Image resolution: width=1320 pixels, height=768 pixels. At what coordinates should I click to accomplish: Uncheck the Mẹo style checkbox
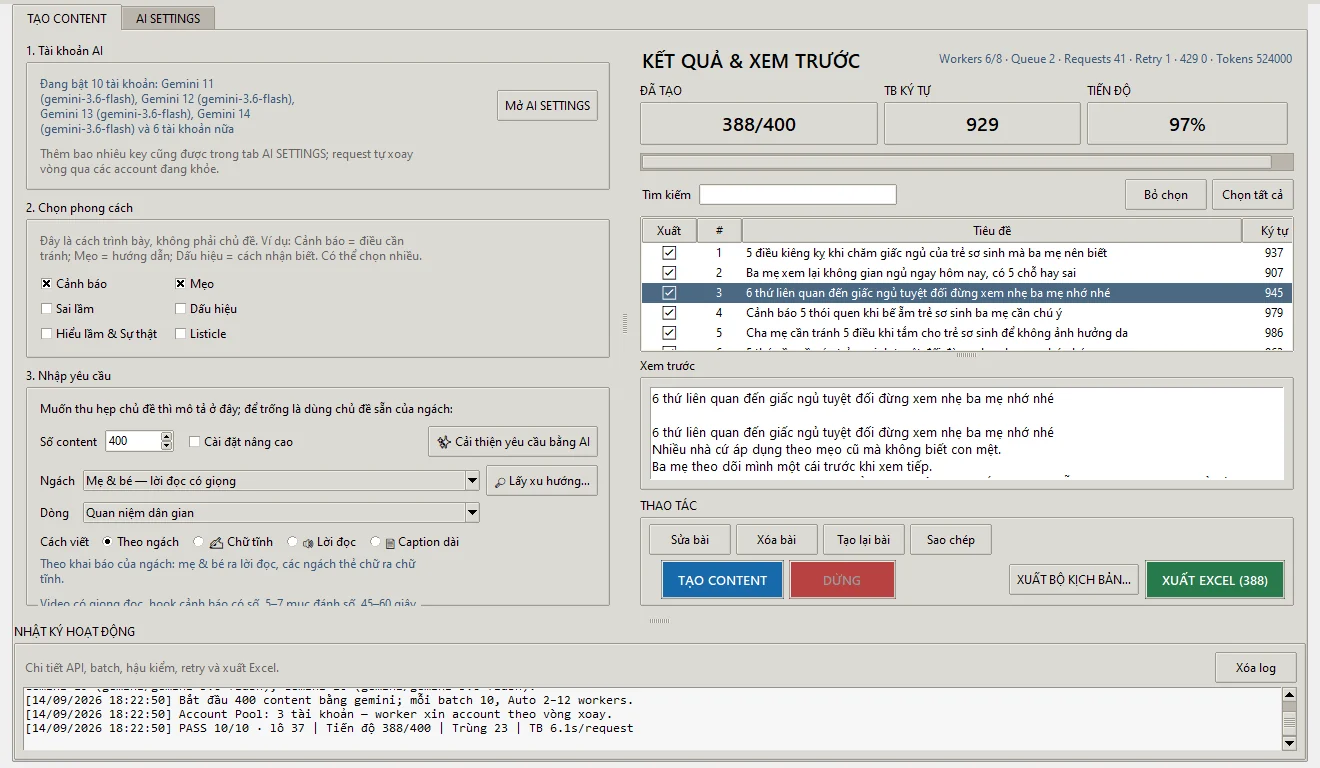coord(181,284)
